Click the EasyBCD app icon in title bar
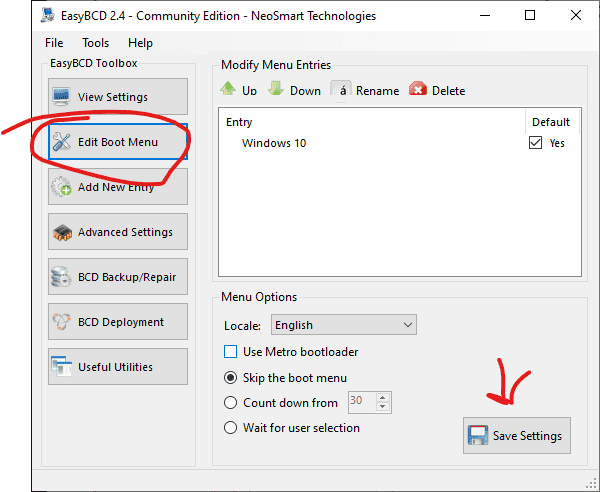The image size is (600, 492). pyautogui.click(x=47, y=16)
